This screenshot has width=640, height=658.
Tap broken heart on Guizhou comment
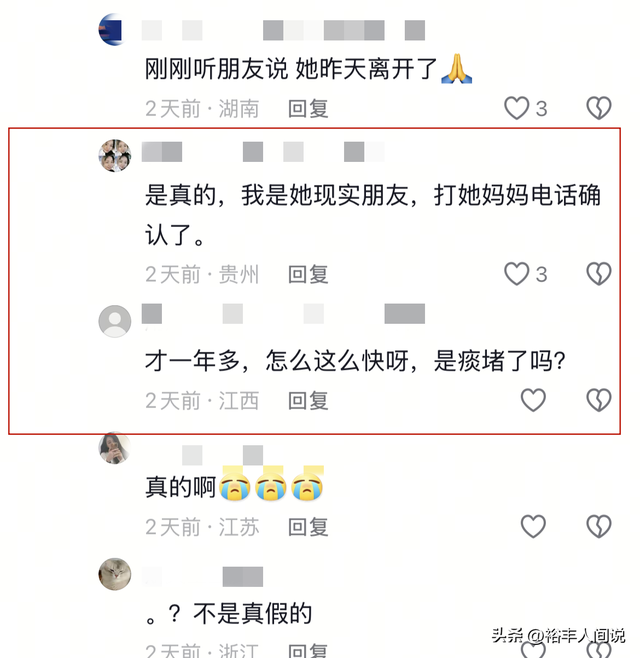click(x=598, y=274)
